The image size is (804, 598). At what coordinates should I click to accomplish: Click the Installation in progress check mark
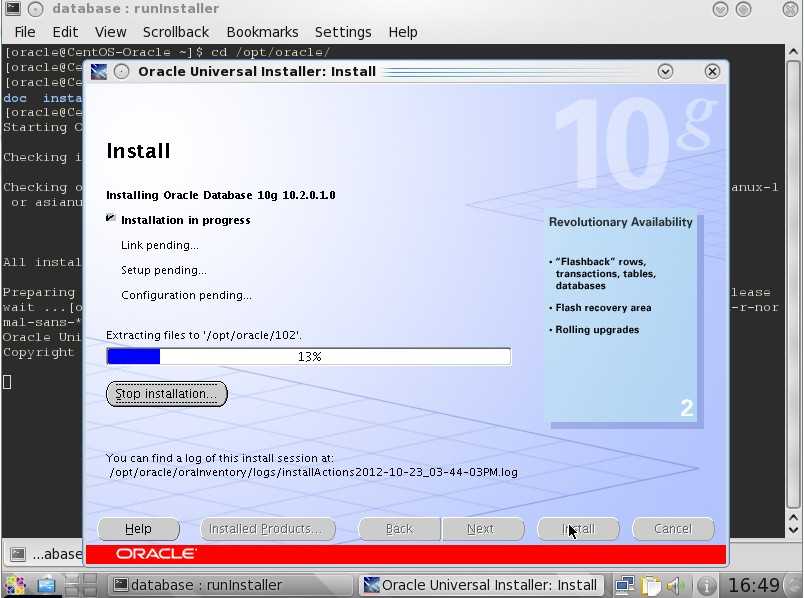coord(110,218)
